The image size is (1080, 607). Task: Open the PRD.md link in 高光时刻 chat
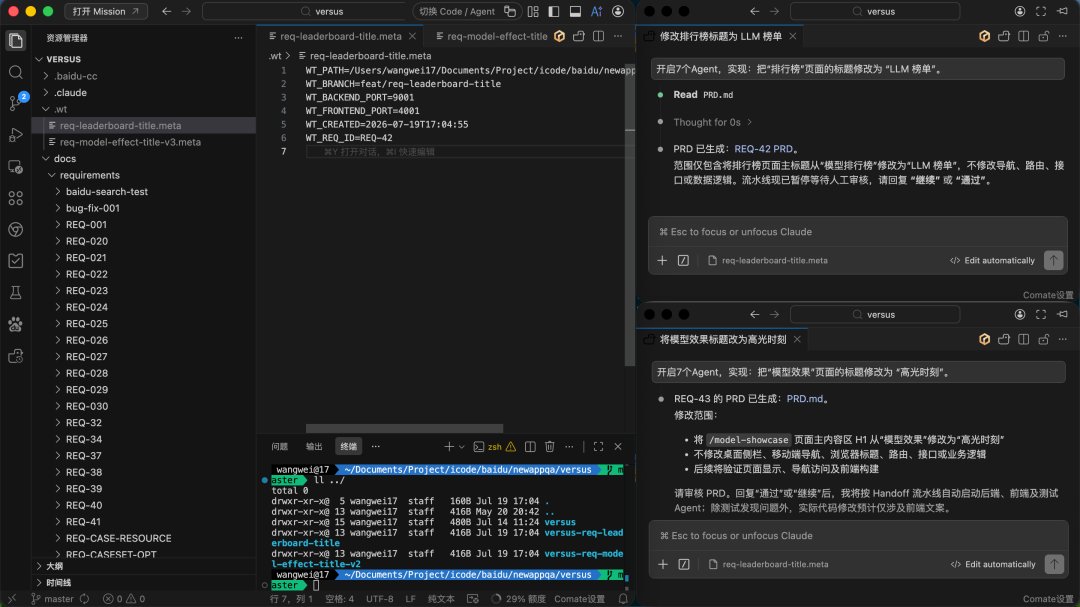804,399
